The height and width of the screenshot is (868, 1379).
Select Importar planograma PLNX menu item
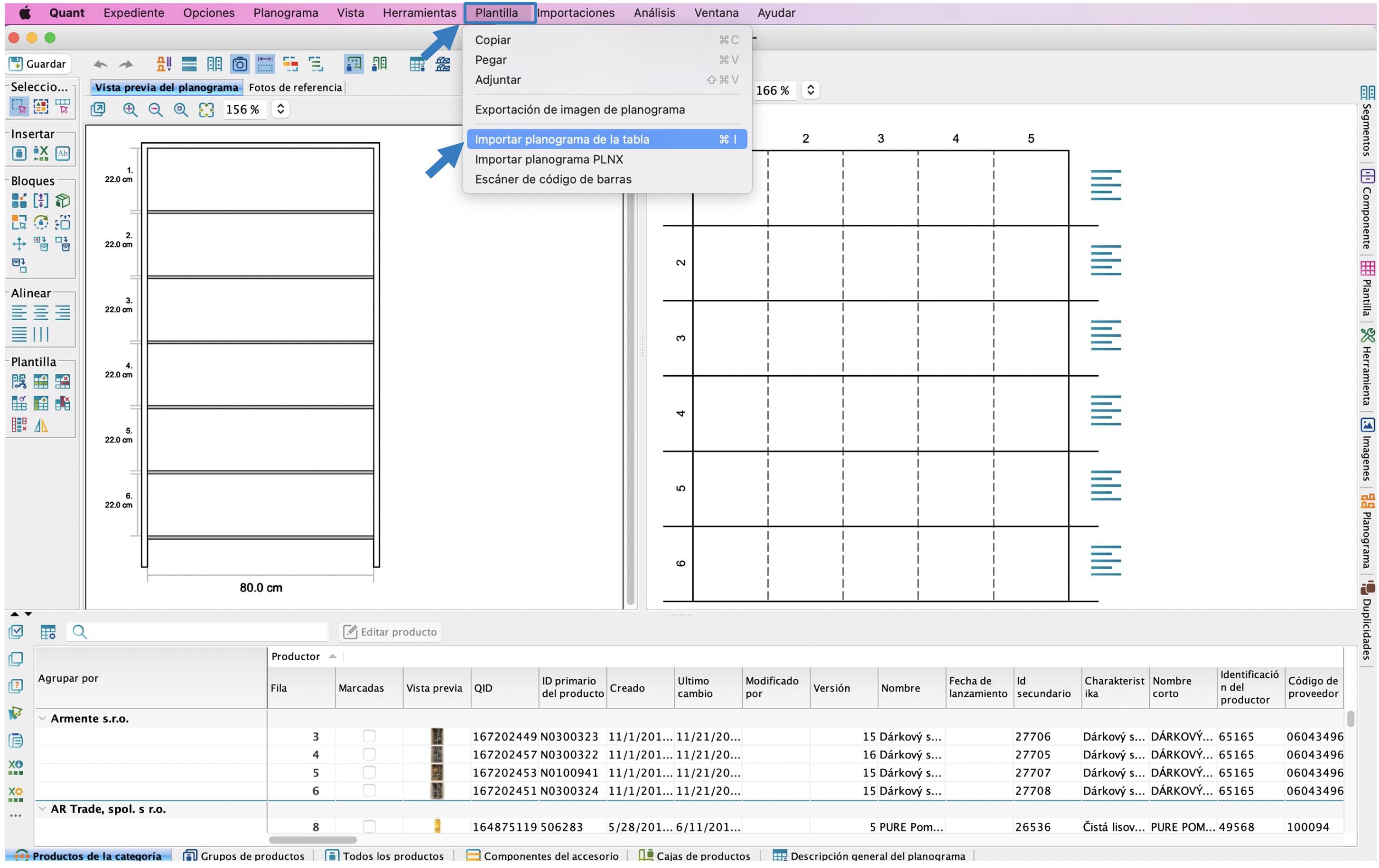click(606, 159)
